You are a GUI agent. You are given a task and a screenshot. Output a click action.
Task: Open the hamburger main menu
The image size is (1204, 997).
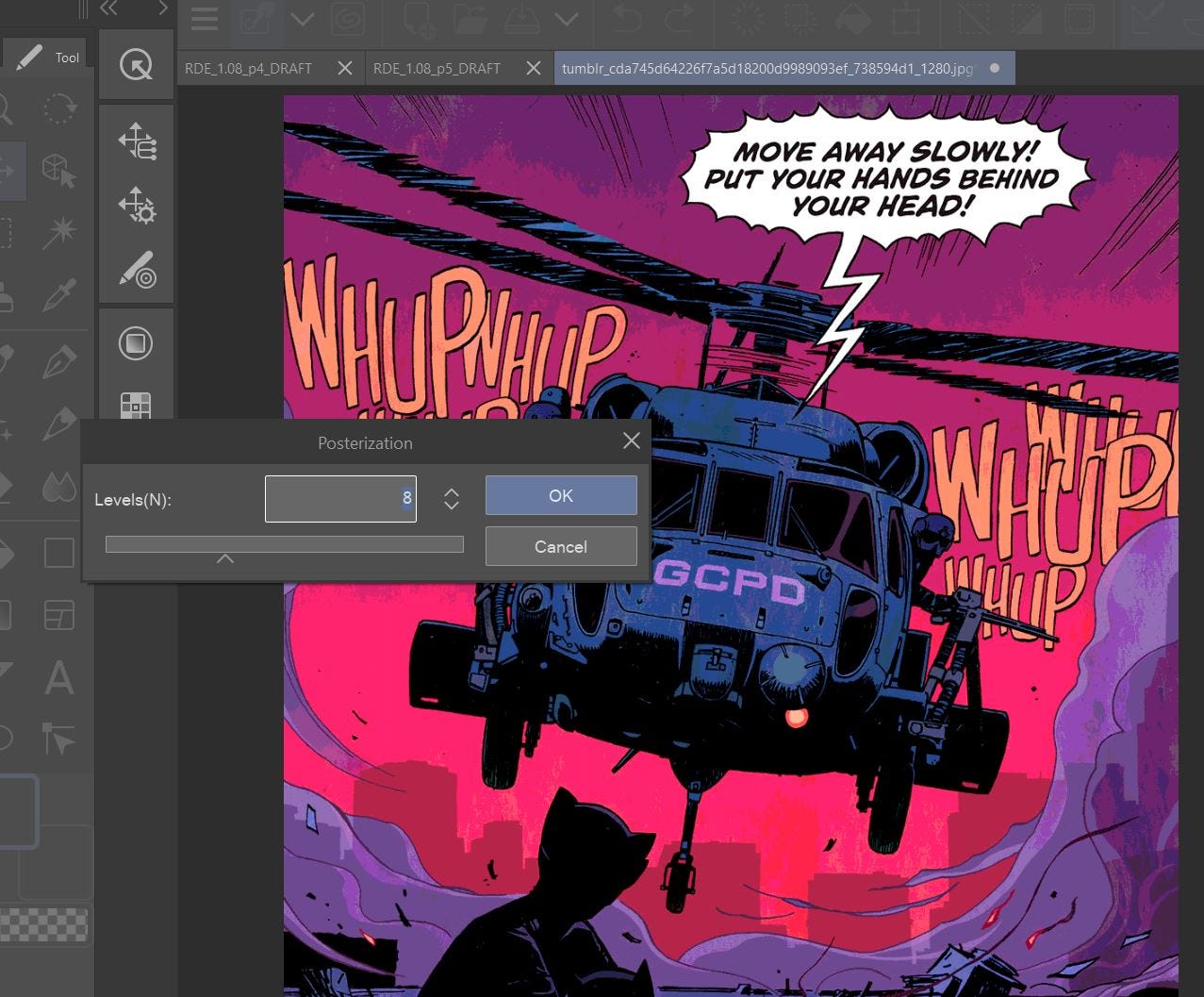tap(205, 19)
